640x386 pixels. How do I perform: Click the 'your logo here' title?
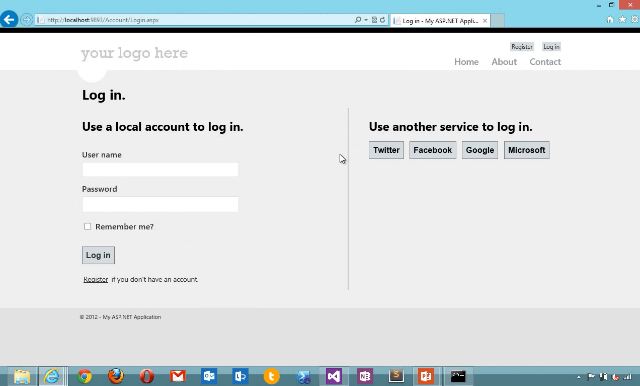click(x=134, y=53)
